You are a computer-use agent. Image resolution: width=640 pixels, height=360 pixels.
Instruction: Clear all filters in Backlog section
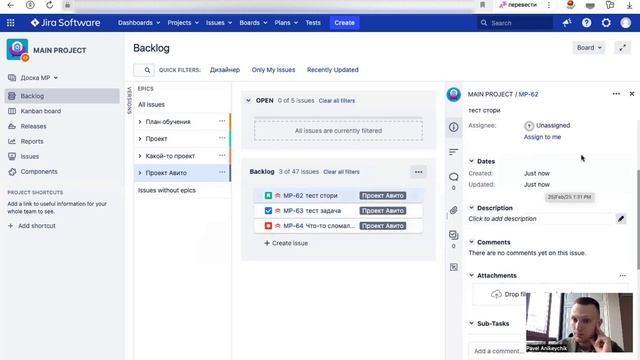click(x=341, y=172)
